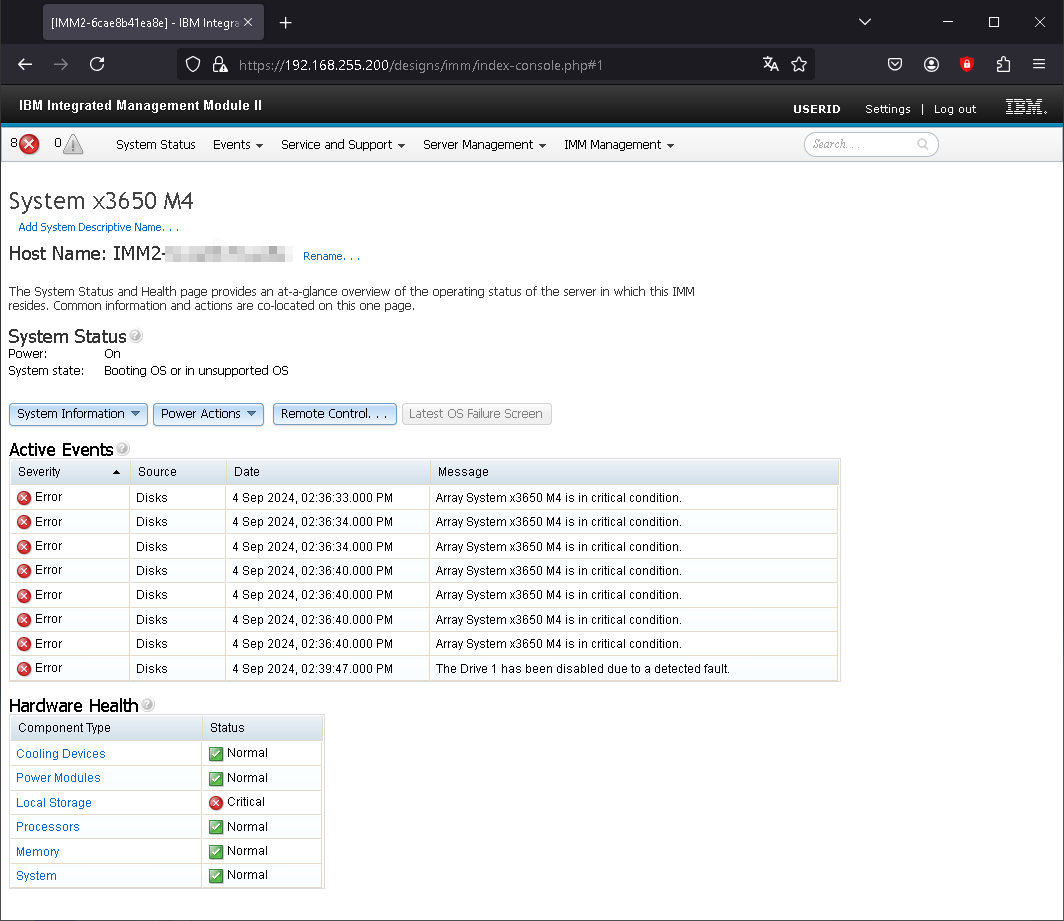Open the Events menu
The image size is (1064, 921).
(x=237, y=145)
